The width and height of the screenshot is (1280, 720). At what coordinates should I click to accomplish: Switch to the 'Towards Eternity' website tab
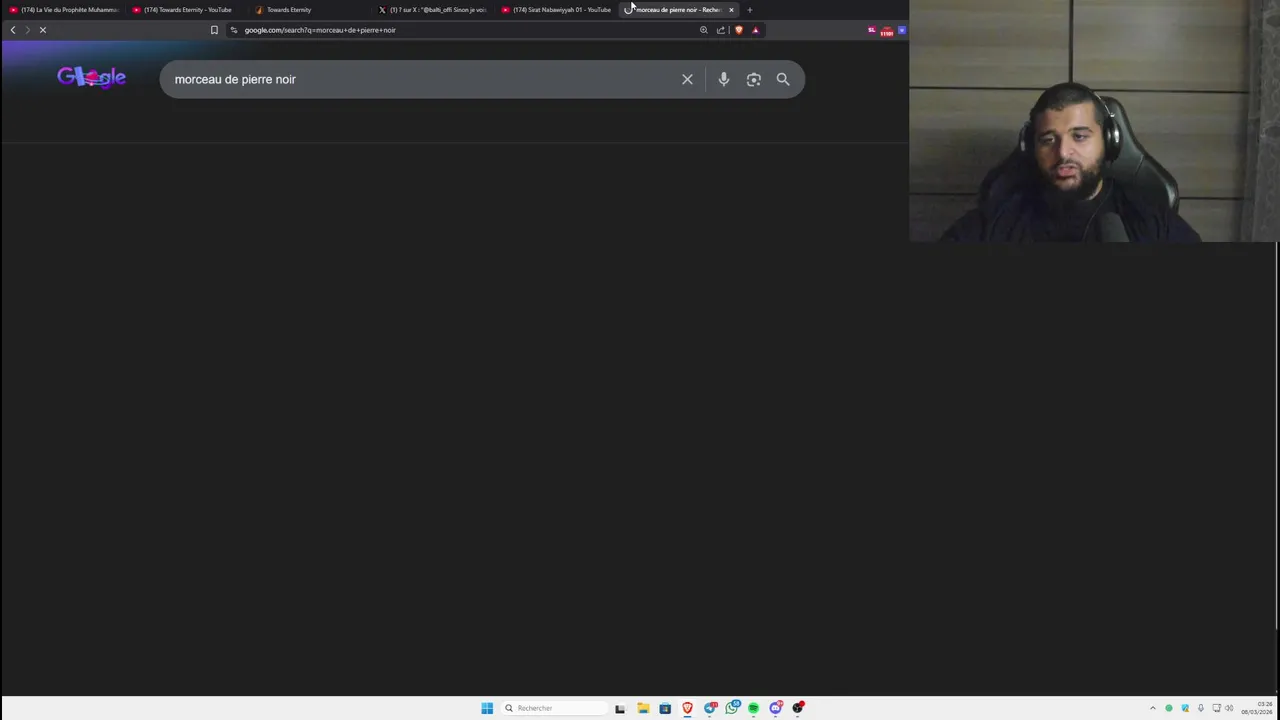coord(310,10)
